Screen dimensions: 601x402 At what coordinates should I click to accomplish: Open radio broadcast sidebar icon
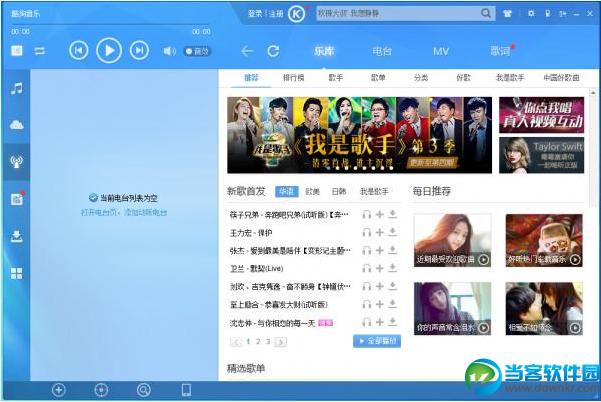click(x=16, y=162)
